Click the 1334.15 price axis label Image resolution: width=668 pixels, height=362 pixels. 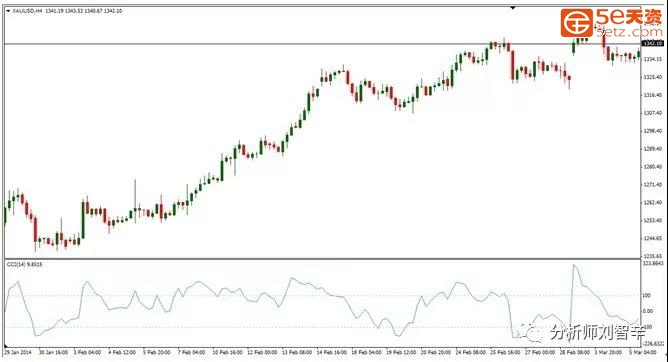tap(653, 59)
